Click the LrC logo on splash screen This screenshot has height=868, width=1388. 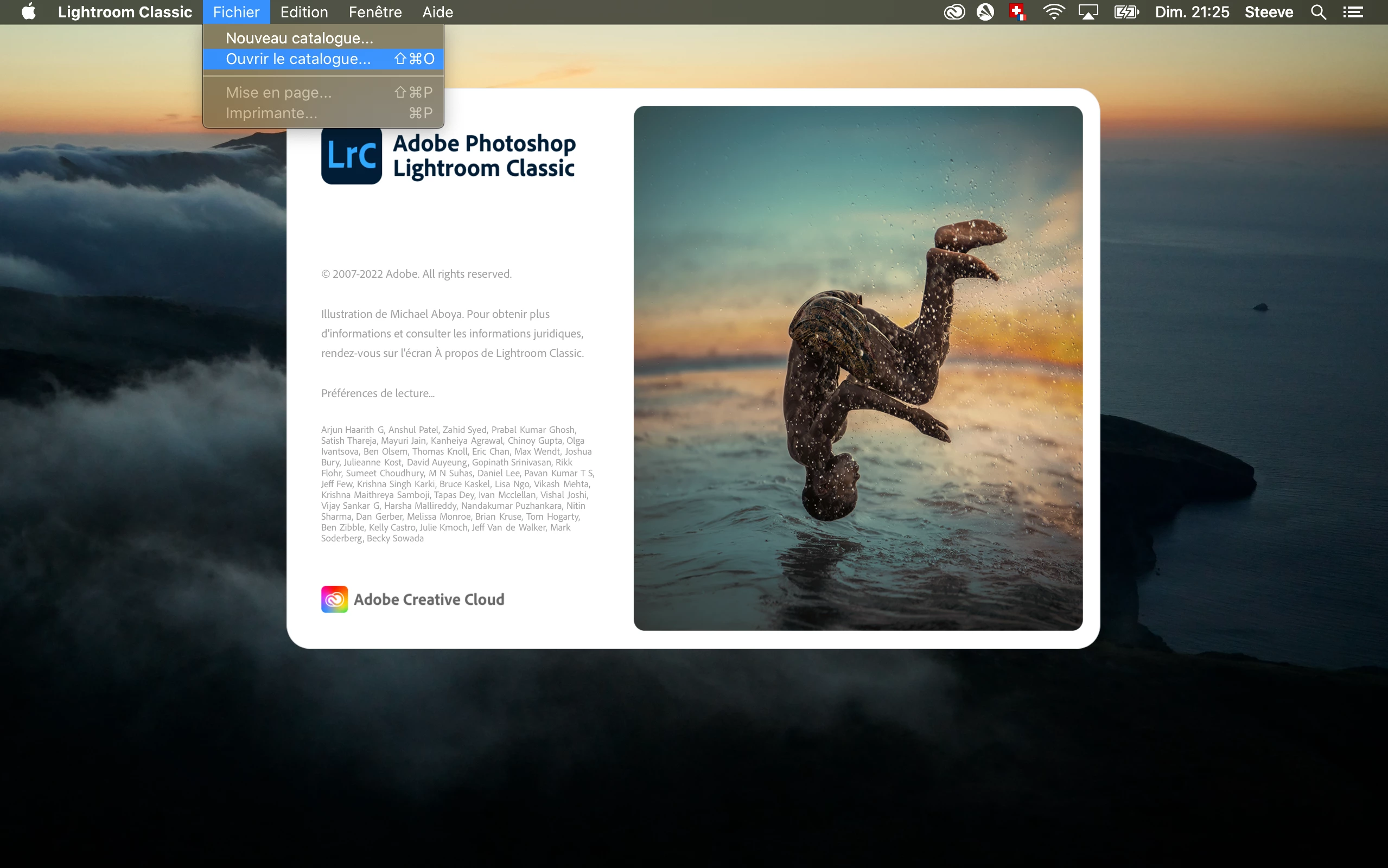click(x=351, y=155)
